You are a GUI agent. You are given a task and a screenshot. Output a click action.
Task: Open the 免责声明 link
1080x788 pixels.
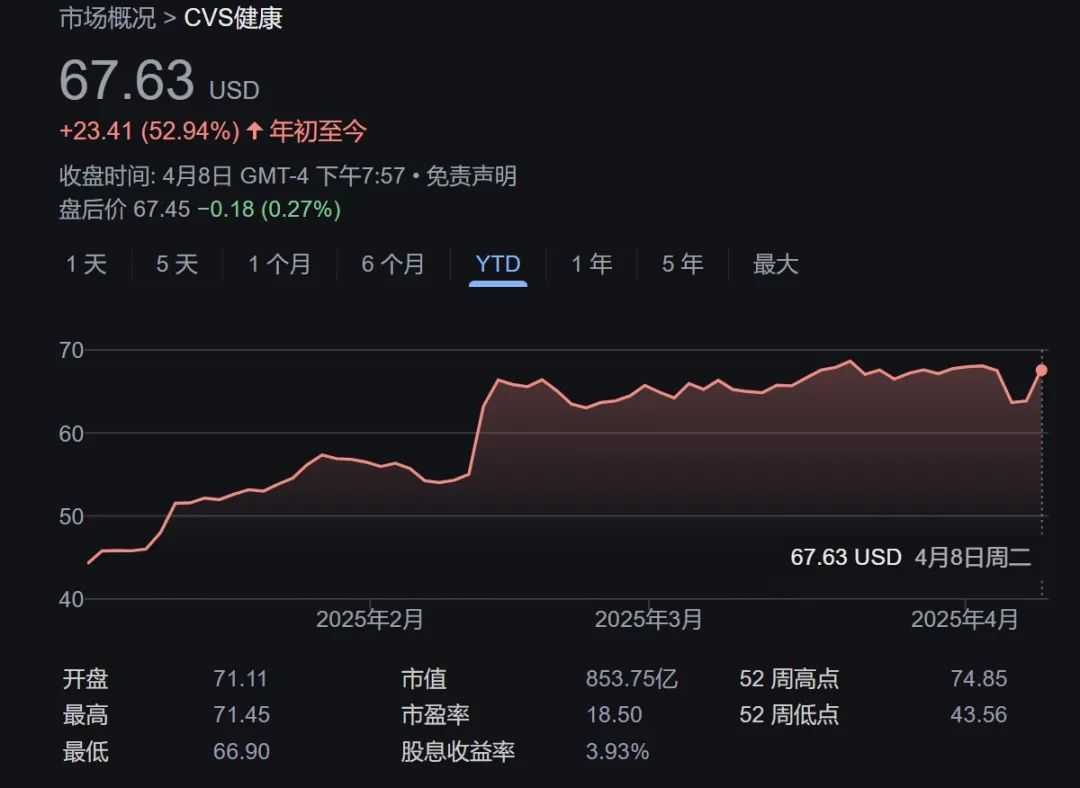pyautogui.click(x=471, y=176)
